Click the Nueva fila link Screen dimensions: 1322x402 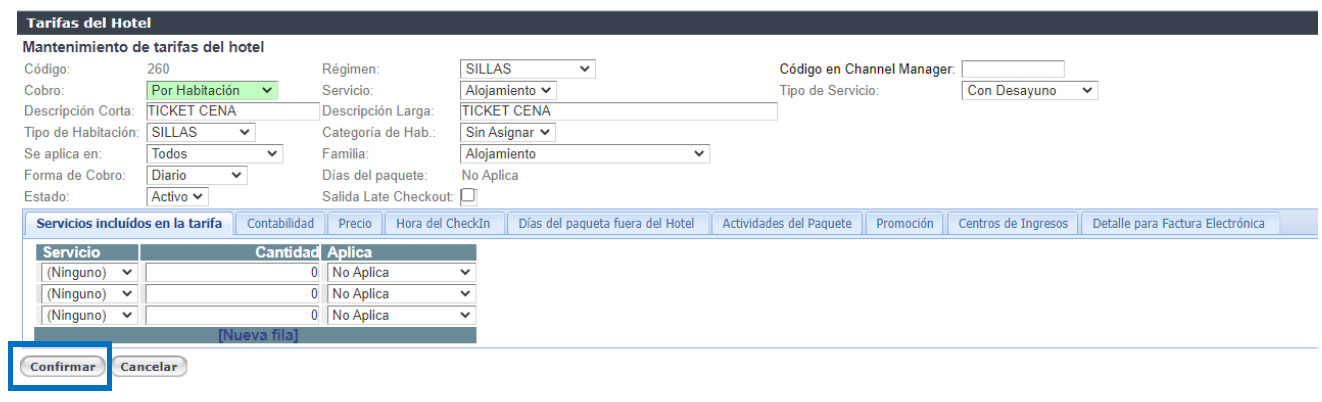pos(258,335)
